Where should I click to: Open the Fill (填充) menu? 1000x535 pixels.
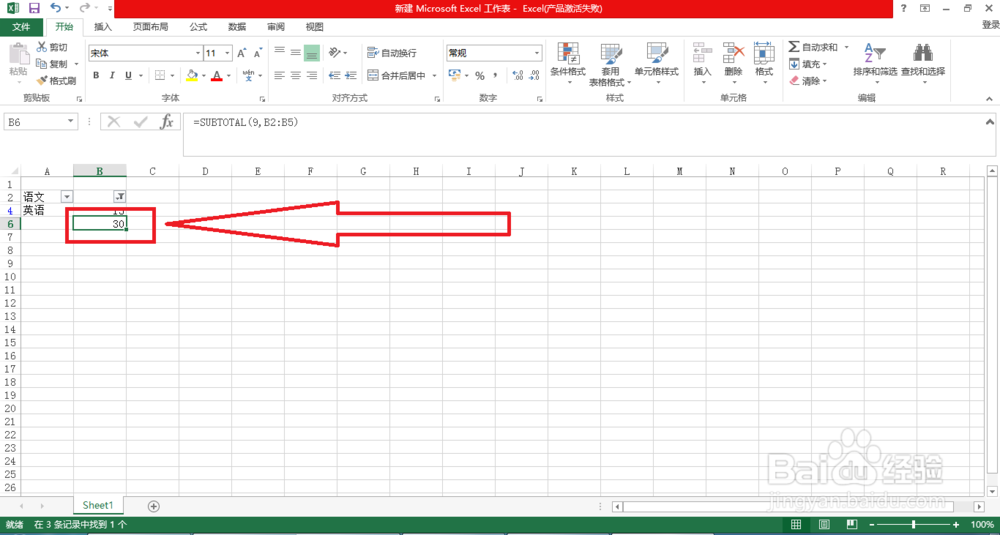pos(808,64)
